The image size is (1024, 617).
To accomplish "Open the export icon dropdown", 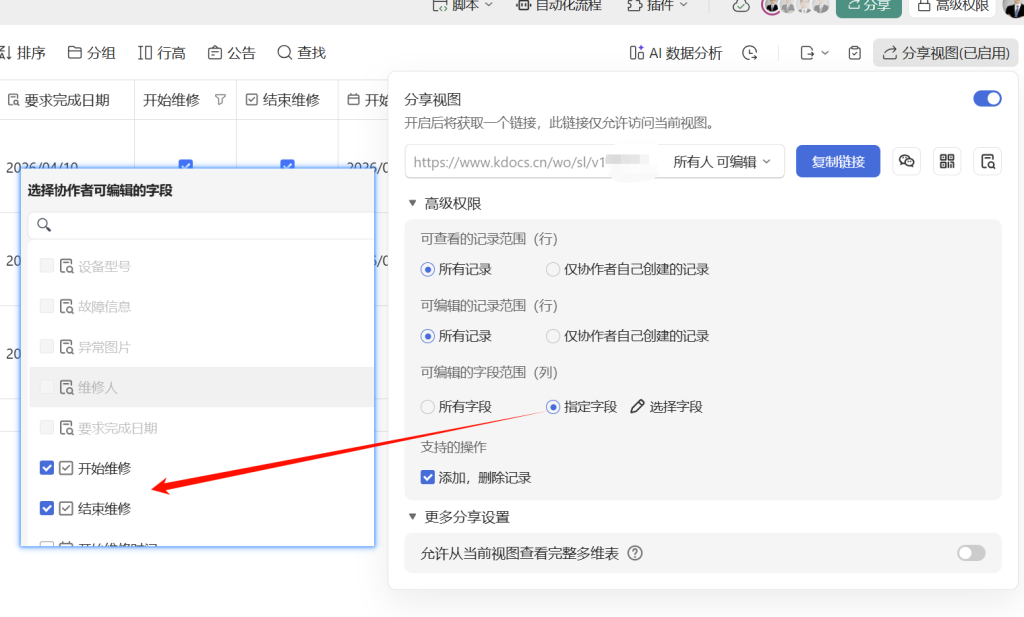I will [x=814, y=53].
